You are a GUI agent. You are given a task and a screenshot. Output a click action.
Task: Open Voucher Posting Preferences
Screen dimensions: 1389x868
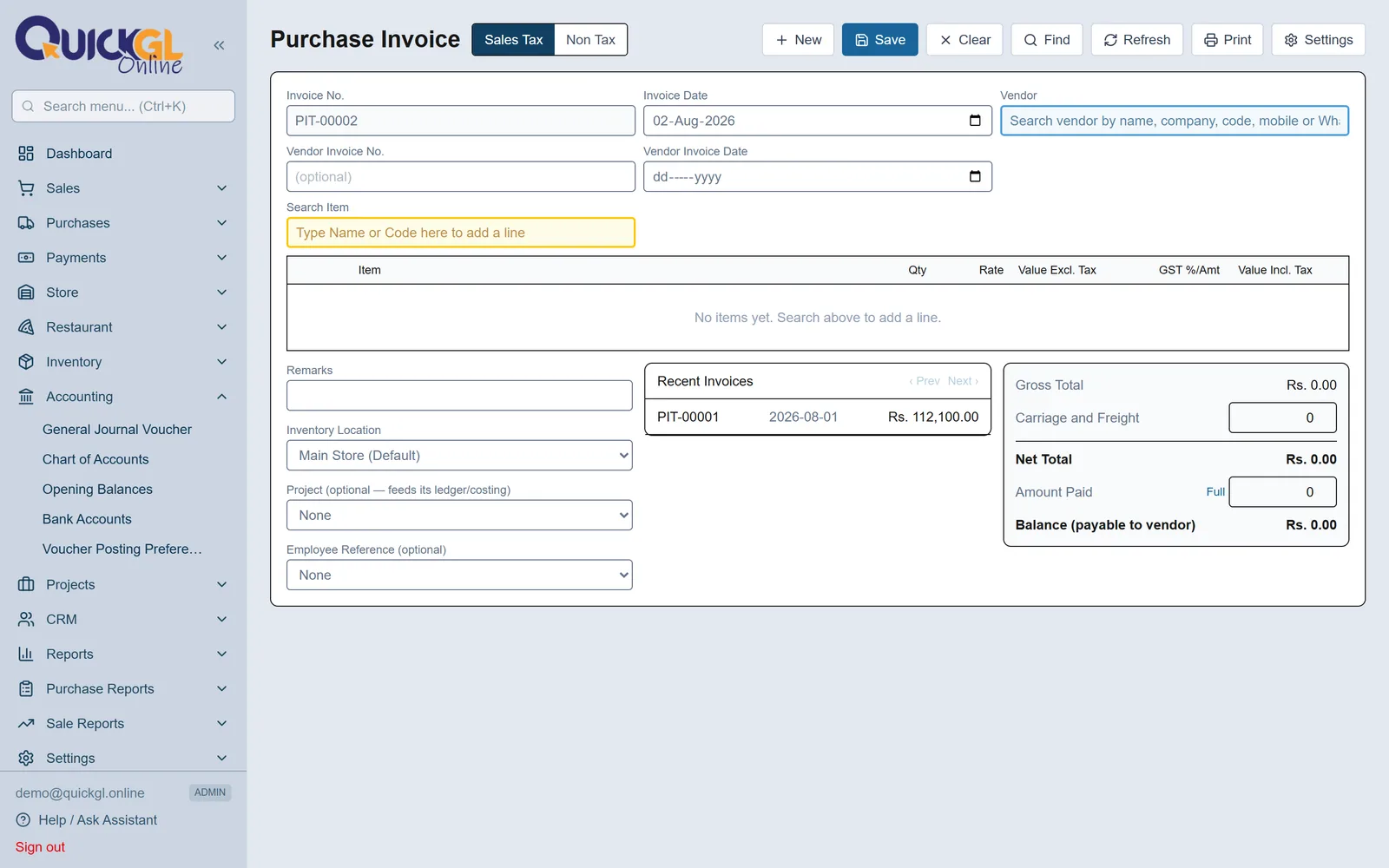pos(122,549)
